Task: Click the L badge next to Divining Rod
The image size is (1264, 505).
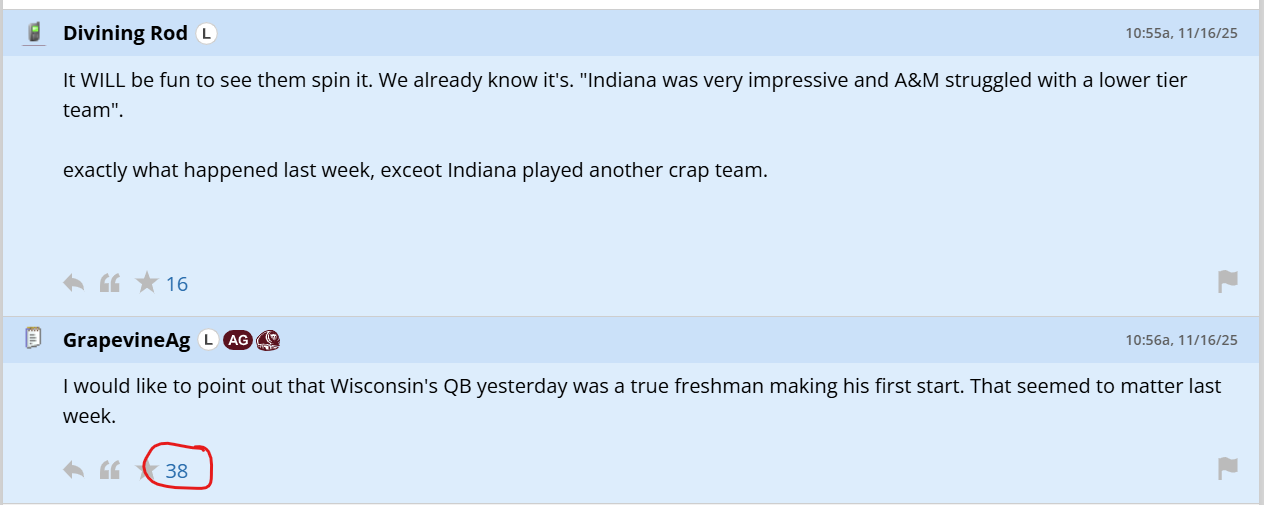Action: 206,33
